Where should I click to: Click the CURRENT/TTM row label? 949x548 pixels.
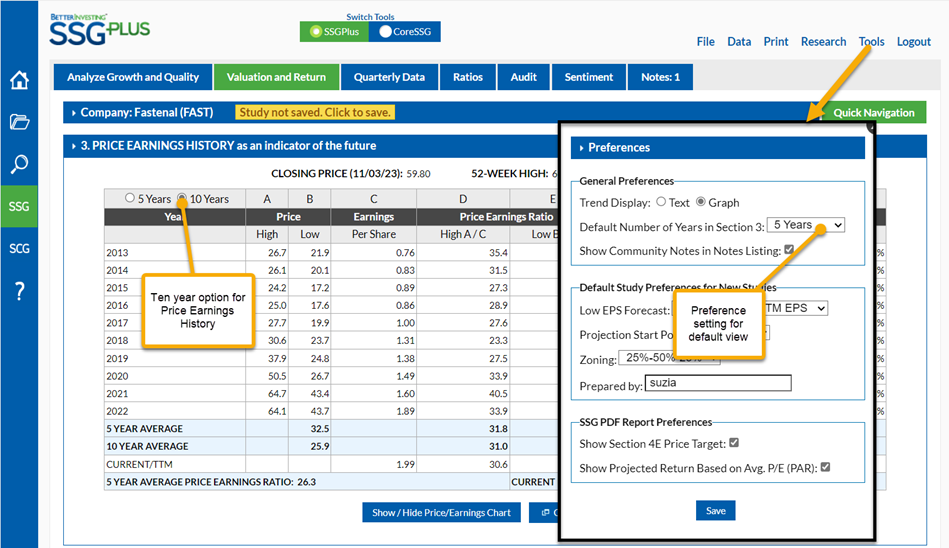click(139, 464)
